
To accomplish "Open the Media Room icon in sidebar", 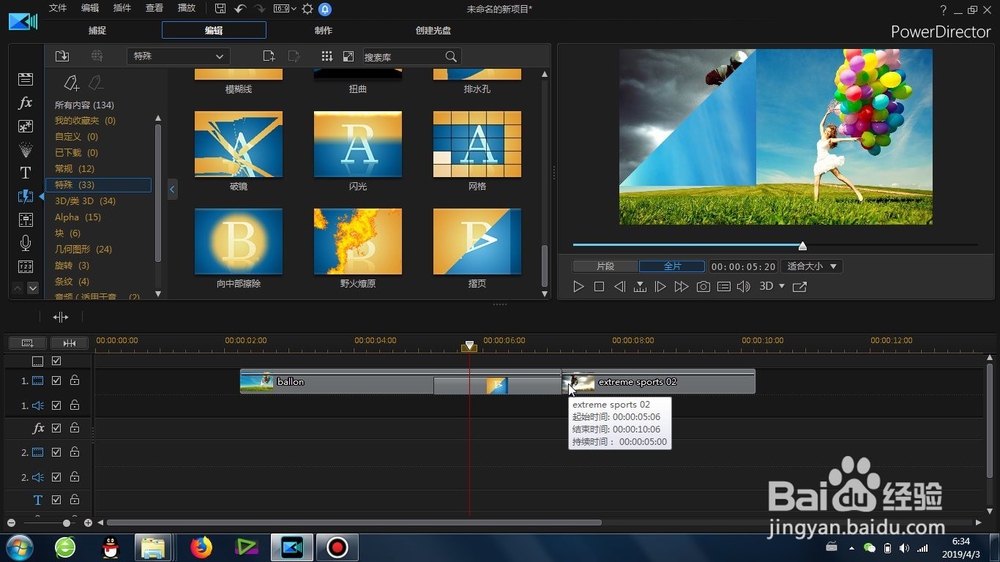I will tap(26, 79).
